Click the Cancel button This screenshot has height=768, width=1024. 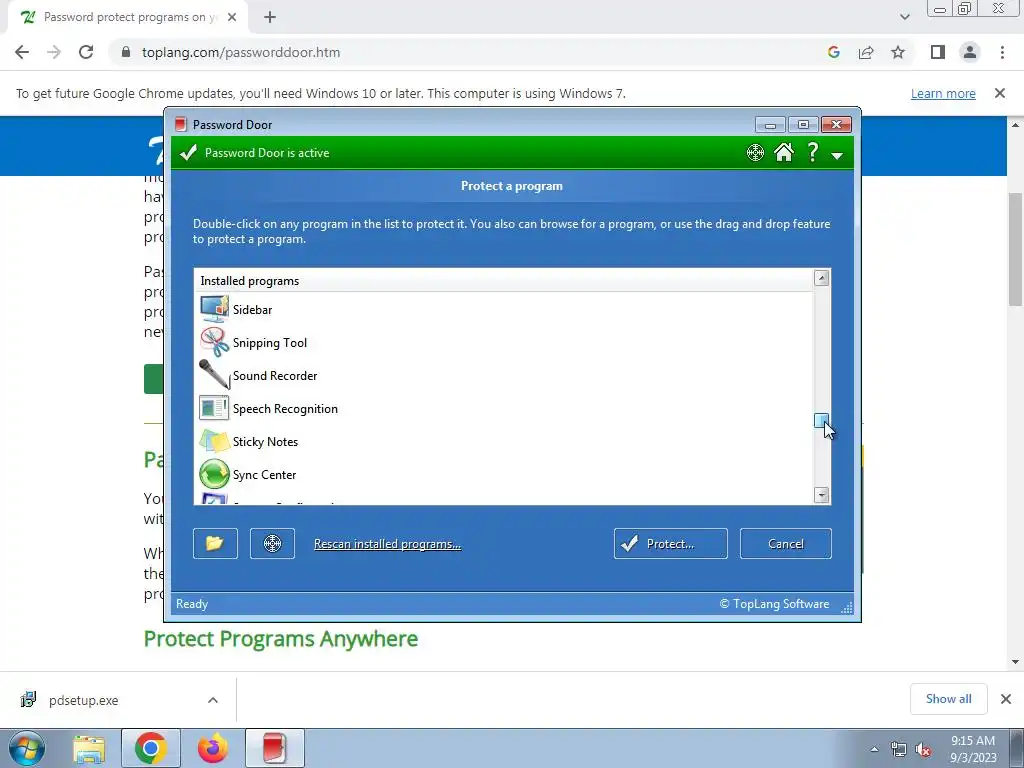coord(786,543)
